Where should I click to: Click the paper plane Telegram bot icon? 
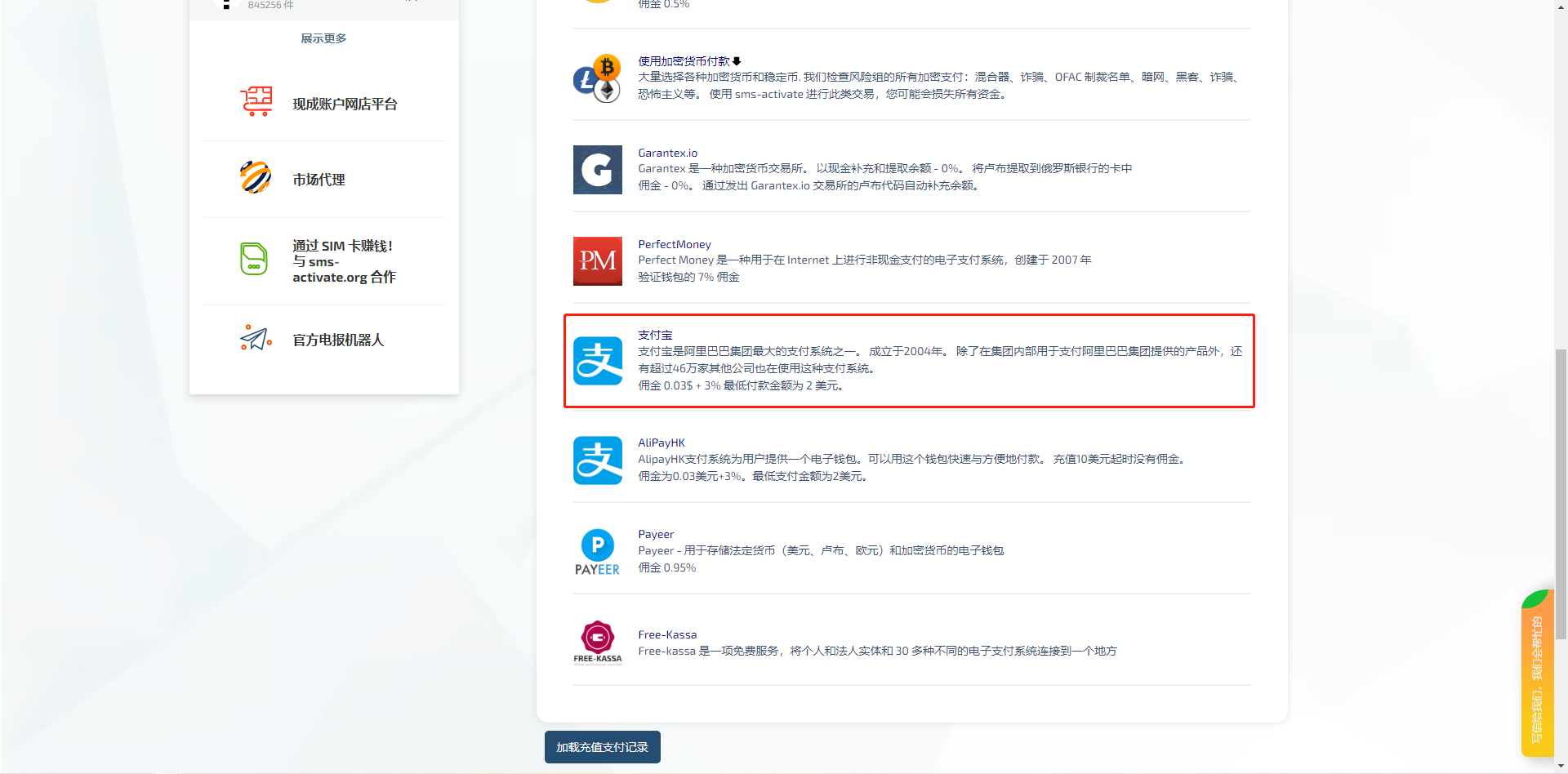tap(256, 338)
